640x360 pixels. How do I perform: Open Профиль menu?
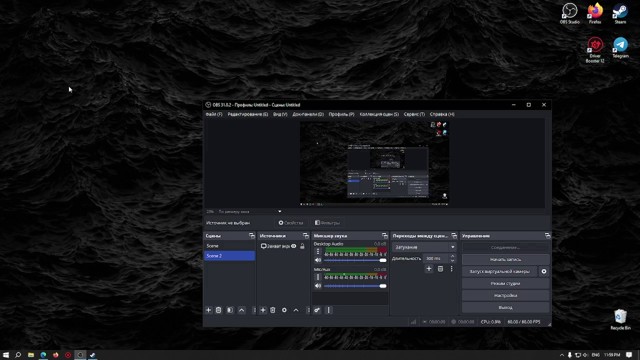pyautogui.click(x=341, y=114)
